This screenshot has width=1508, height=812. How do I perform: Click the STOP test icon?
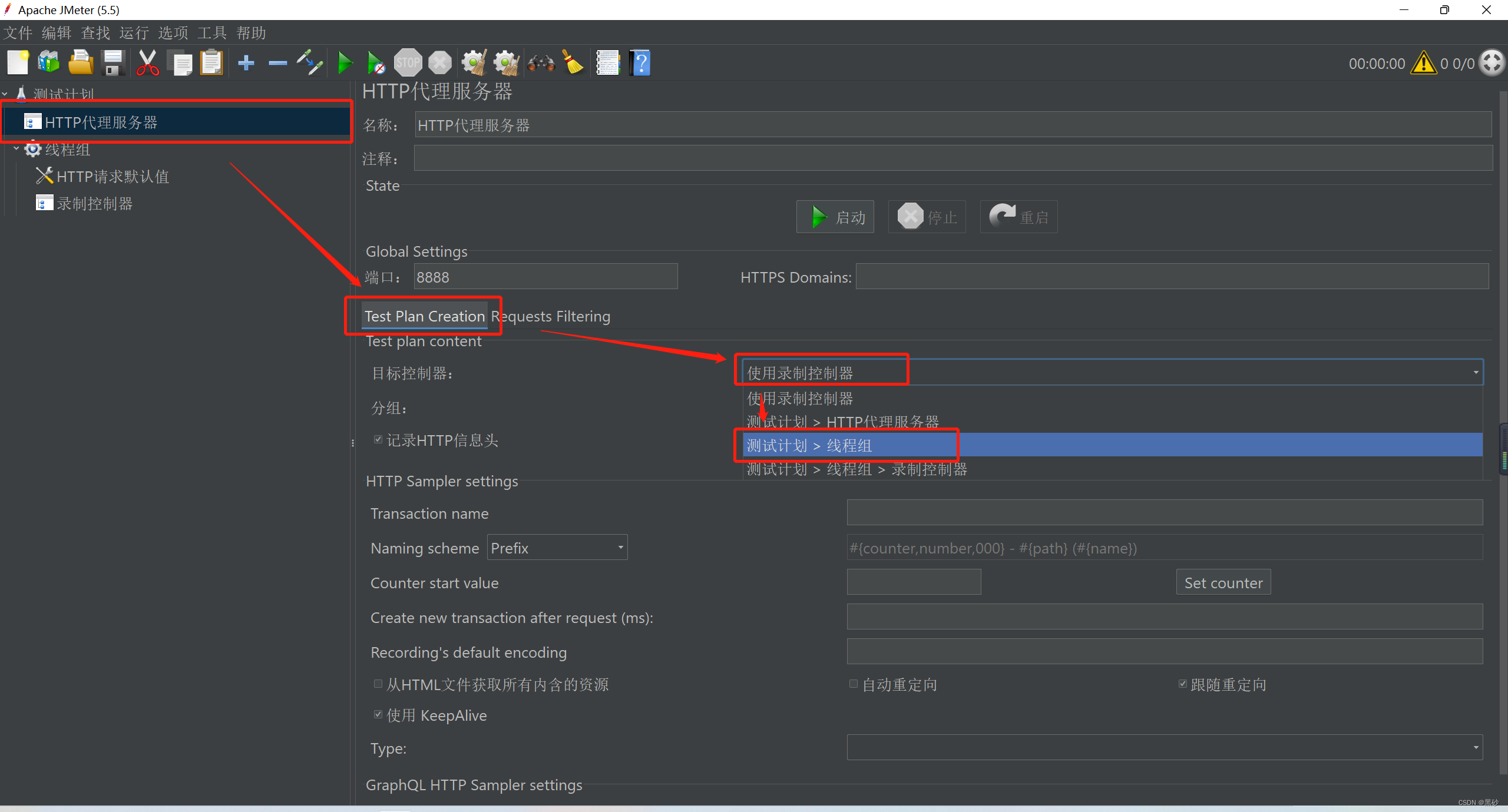tap(408, 62)
